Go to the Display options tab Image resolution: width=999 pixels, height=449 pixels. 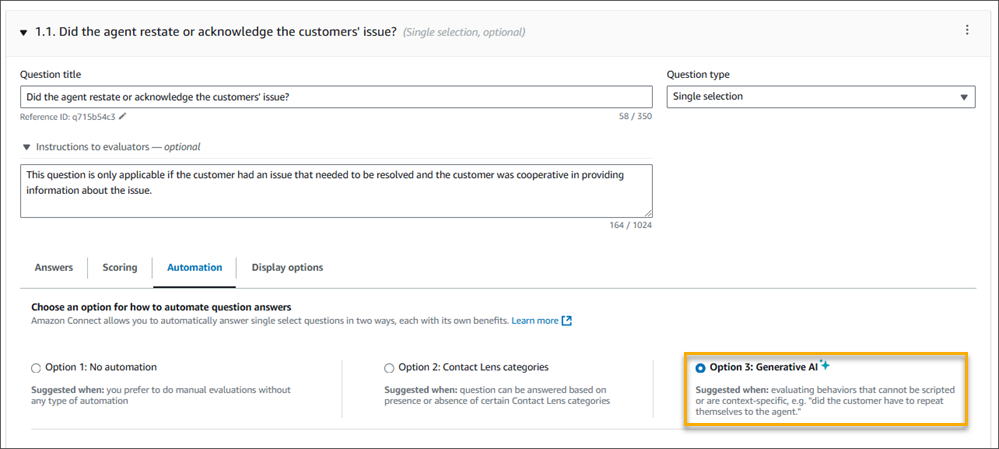click(x=287, y=268)
